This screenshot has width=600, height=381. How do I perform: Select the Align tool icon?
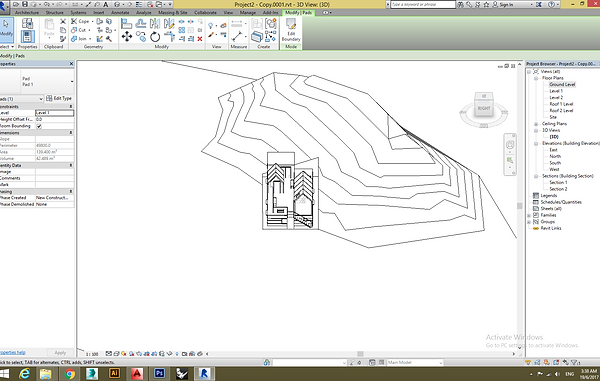[x=126, y=24]
